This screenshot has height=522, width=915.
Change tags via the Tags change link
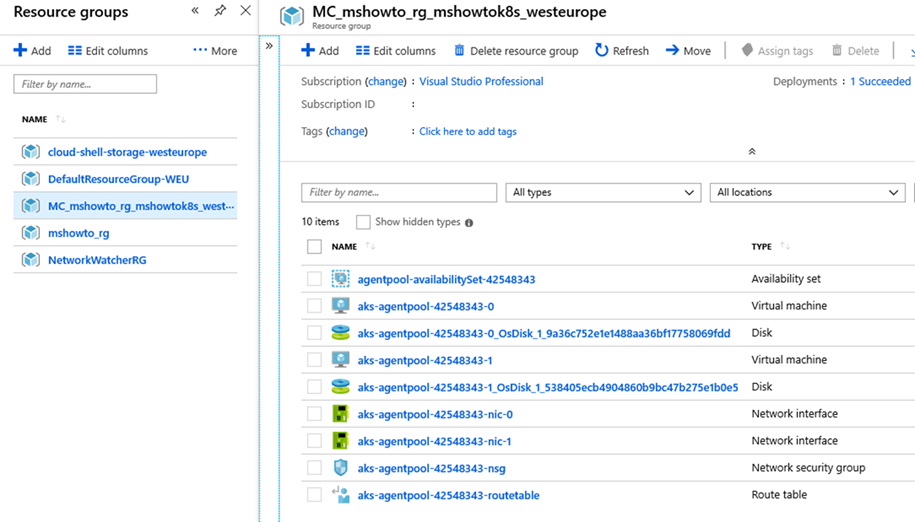347,131
